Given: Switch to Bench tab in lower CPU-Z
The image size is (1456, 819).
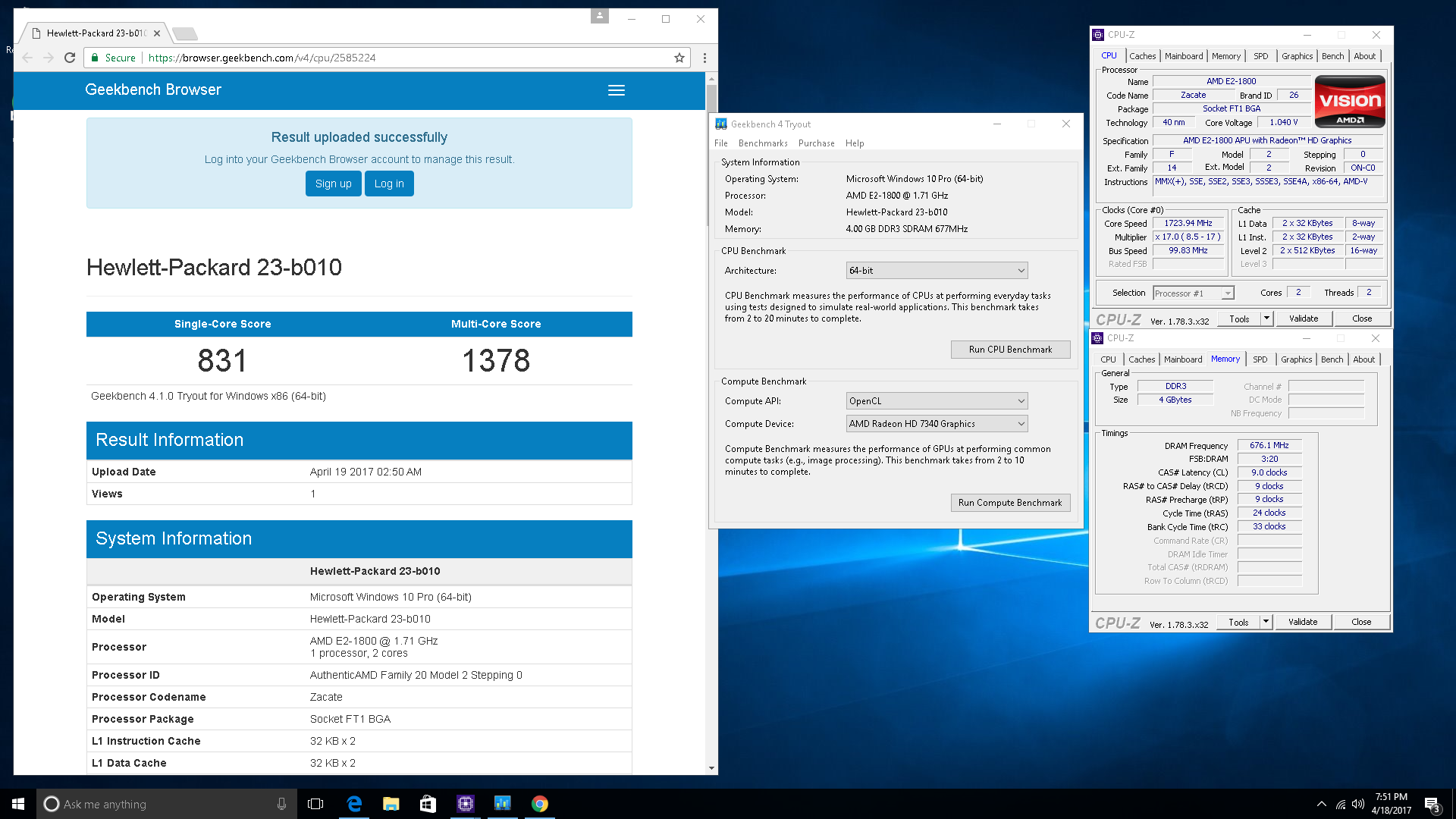Looking at the screenshot, I should click(1332, 359).
